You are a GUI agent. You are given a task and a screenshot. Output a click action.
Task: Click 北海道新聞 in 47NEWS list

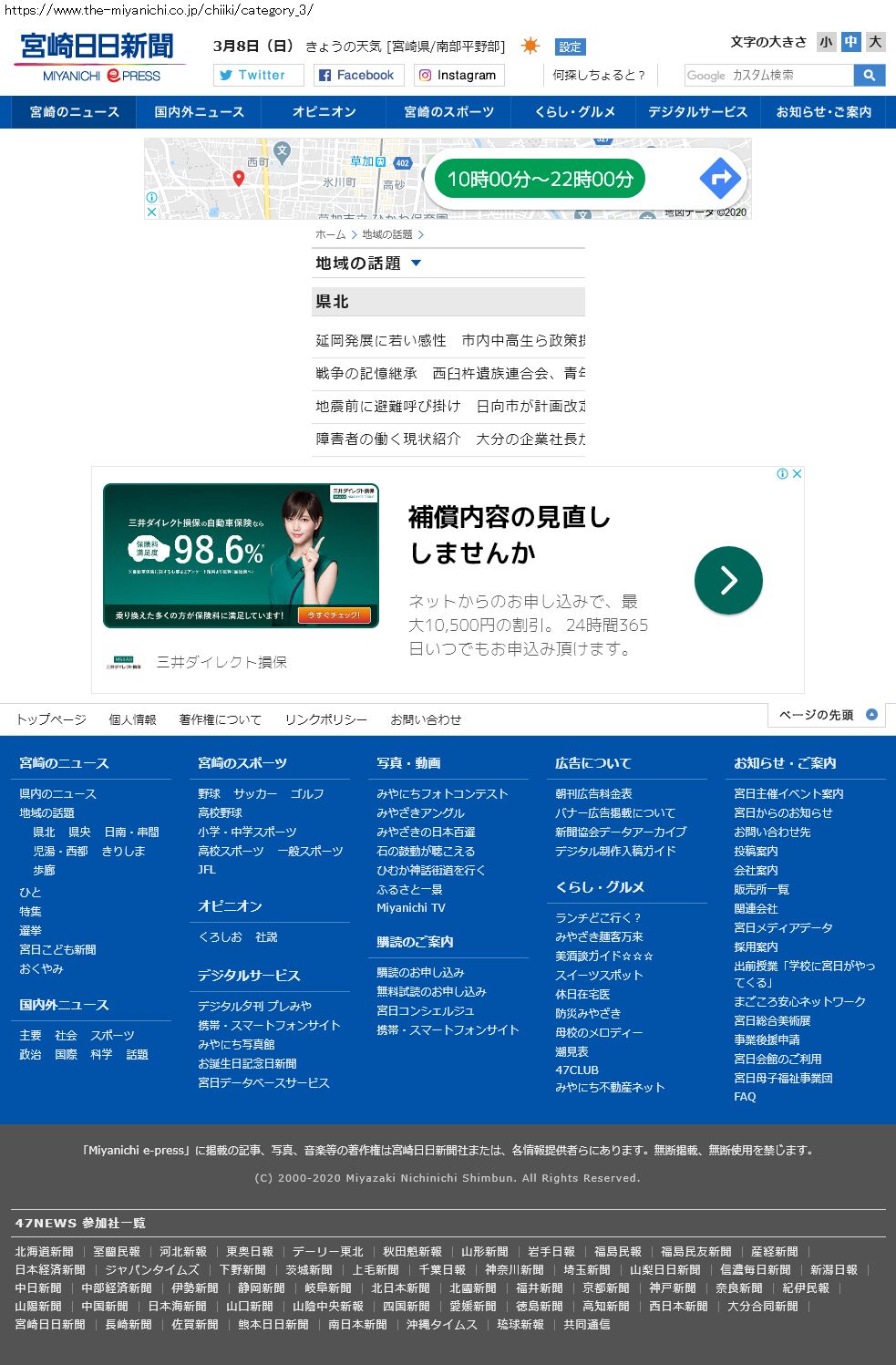click(x=44, y=1251)
